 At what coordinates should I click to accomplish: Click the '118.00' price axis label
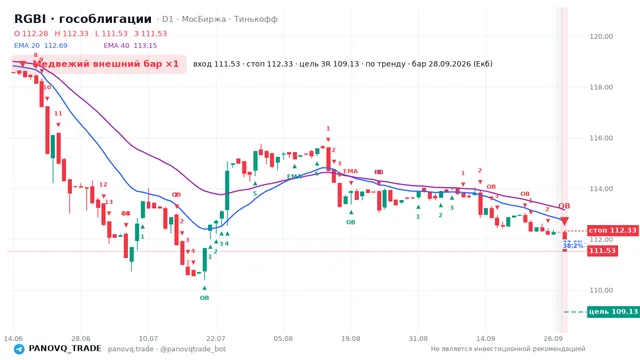[601, 87]
